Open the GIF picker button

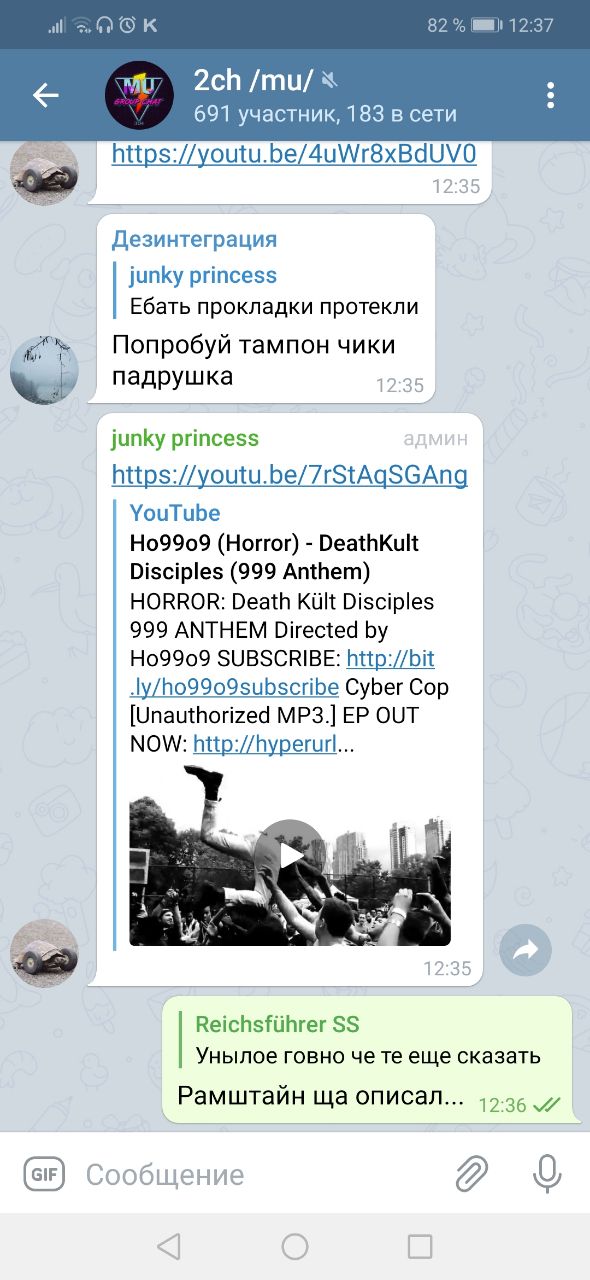tap(44, 1174)
